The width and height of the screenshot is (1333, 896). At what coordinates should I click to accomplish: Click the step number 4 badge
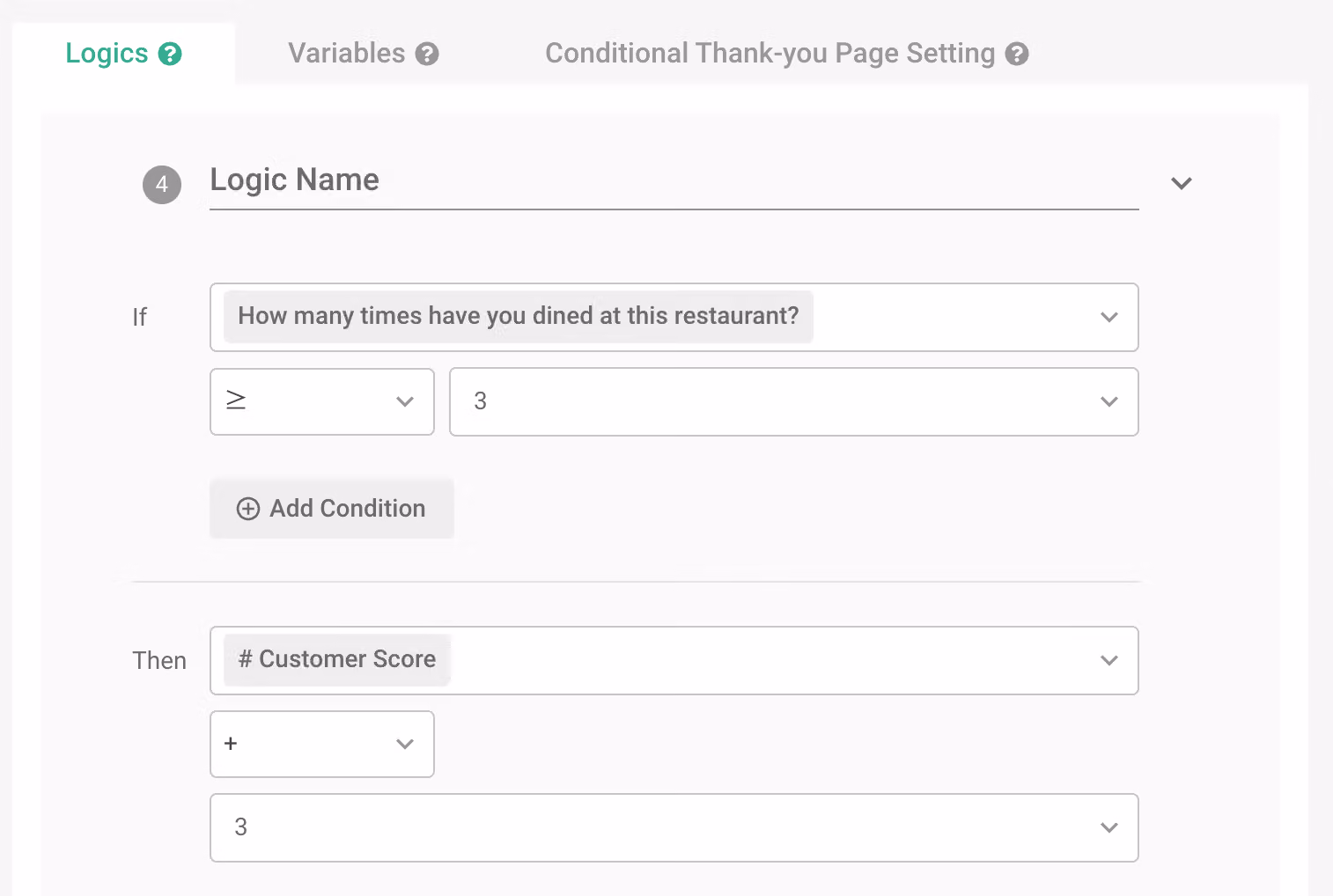[162, 185]
